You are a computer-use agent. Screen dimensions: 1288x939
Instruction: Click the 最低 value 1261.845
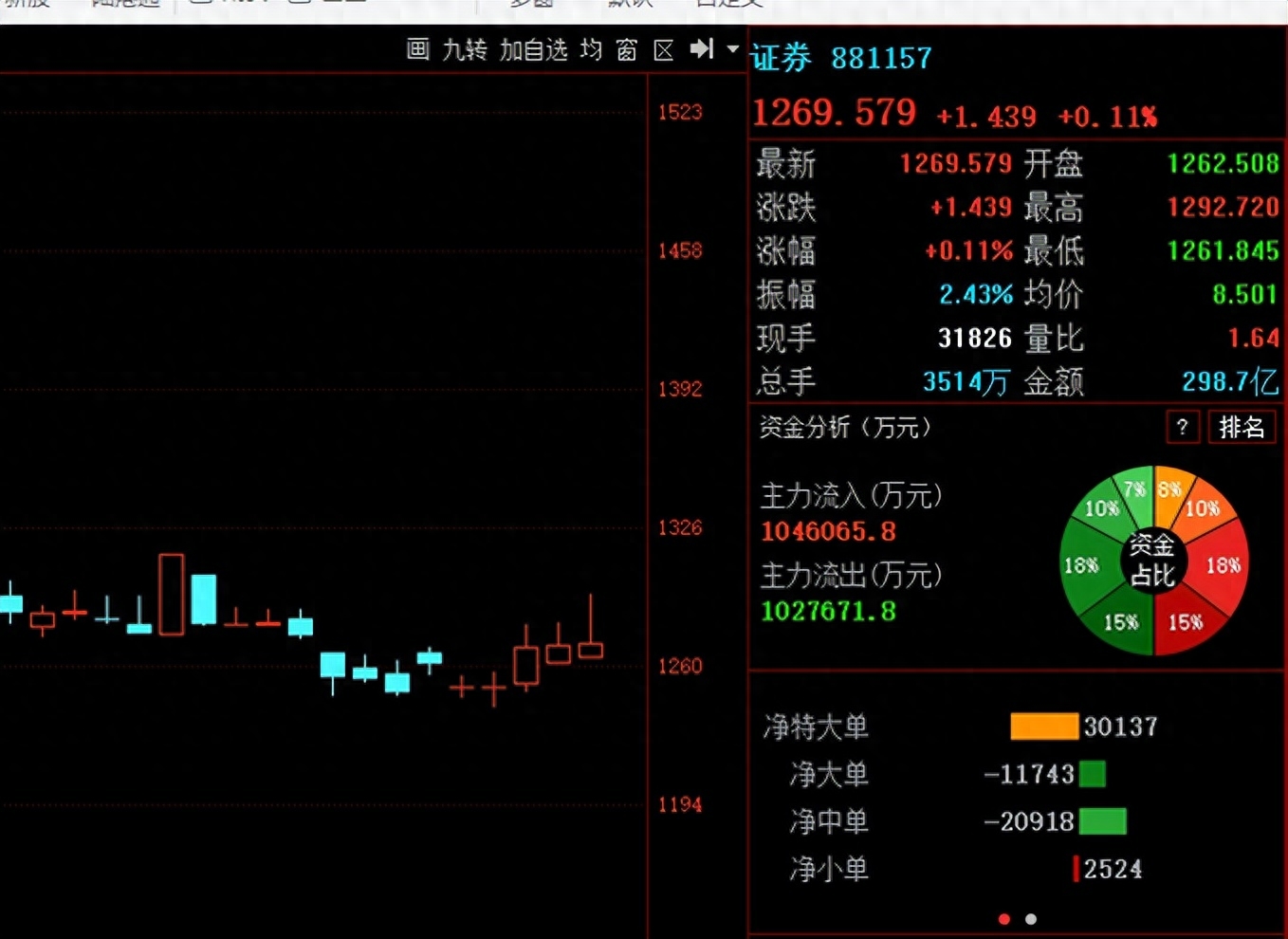[1223, 250]
